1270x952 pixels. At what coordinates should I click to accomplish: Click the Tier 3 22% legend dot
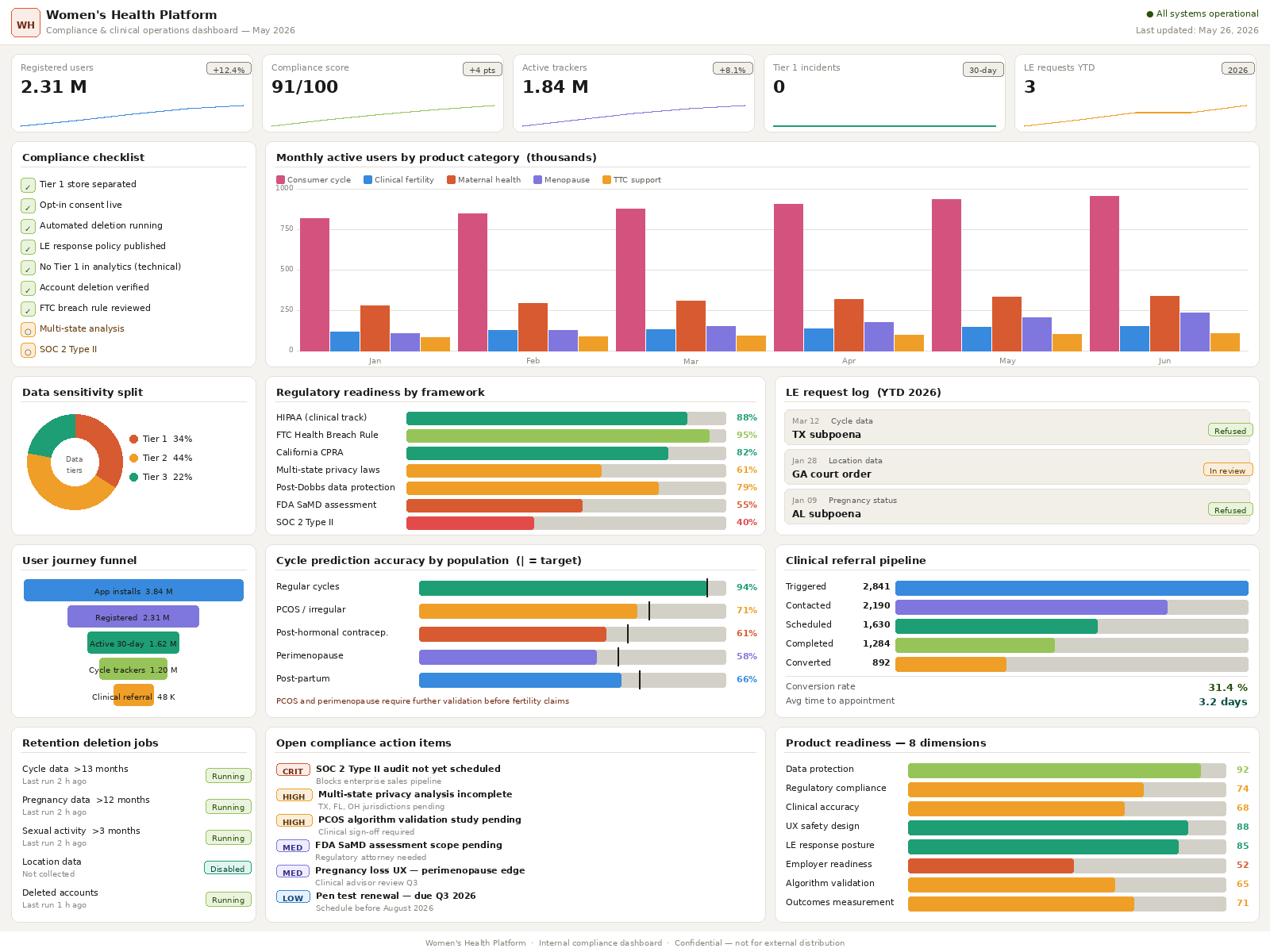[x=134, y=477]
